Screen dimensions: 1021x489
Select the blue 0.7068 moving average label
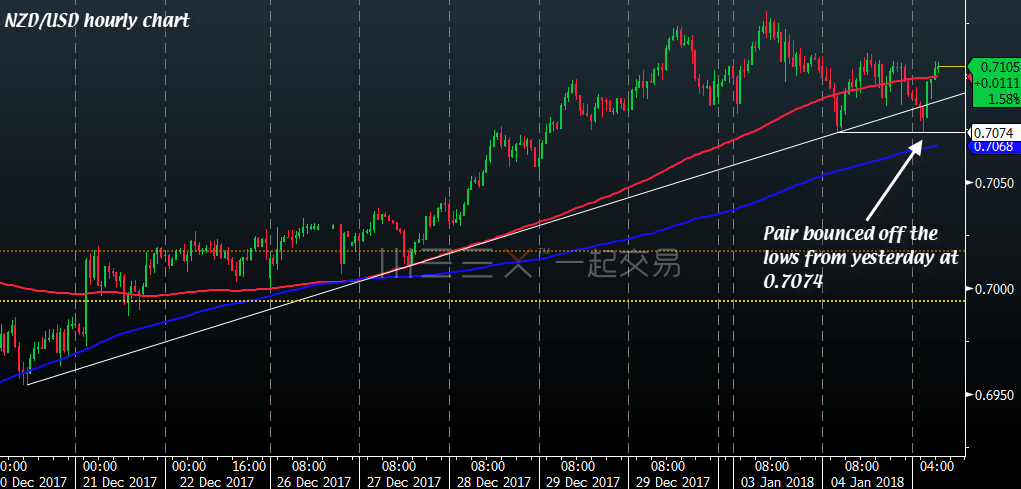pos(993,147)
